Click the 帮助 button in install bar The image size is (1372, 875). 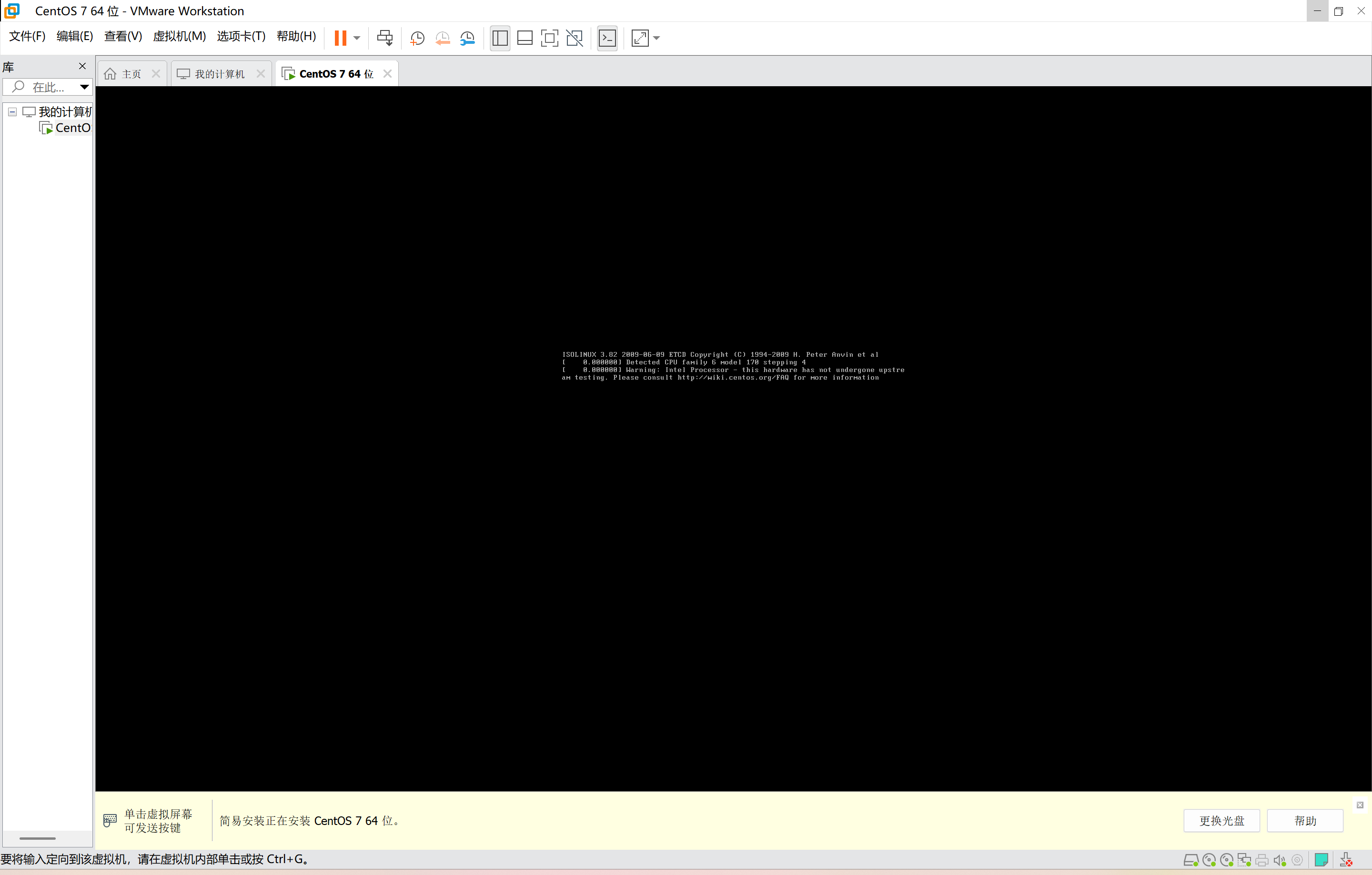pos(1304,821)
